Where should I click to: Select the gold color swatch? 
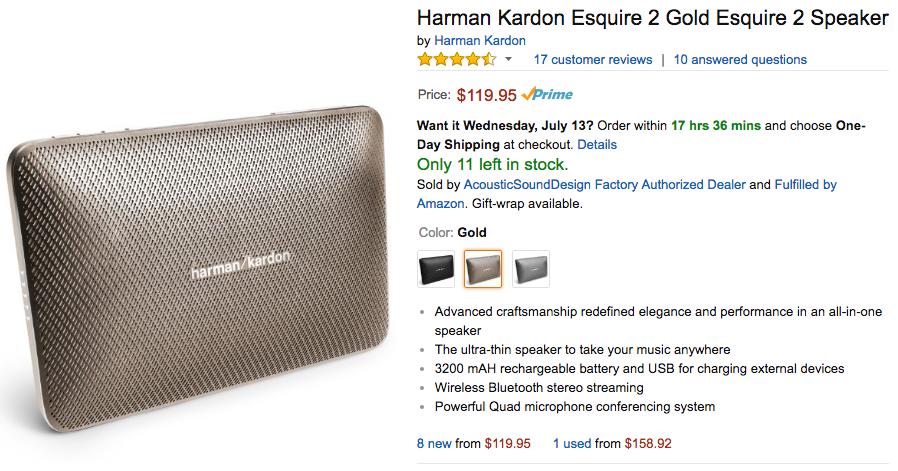point(483,268)
